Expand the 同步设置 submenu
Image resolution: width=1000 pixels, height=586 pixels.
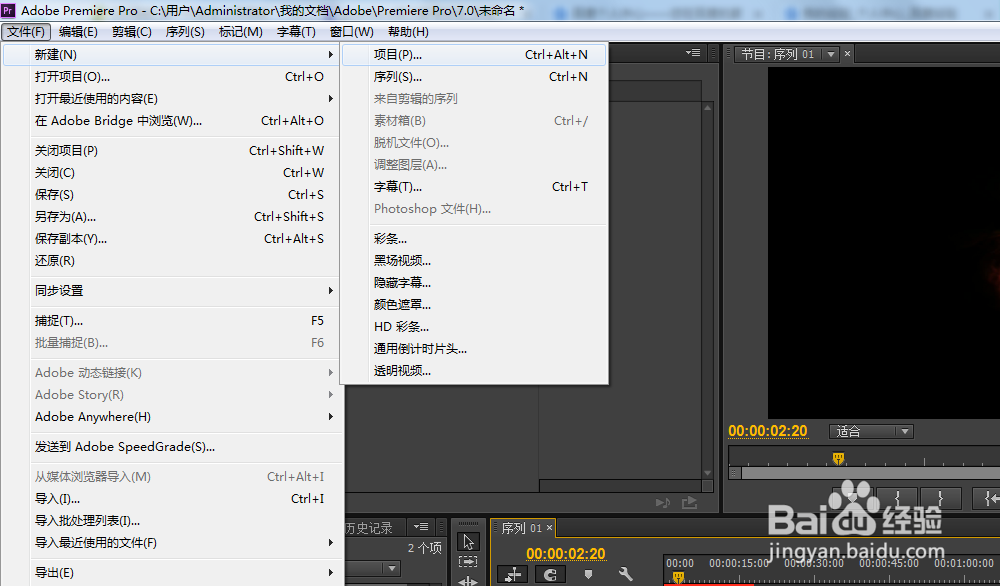330,291
